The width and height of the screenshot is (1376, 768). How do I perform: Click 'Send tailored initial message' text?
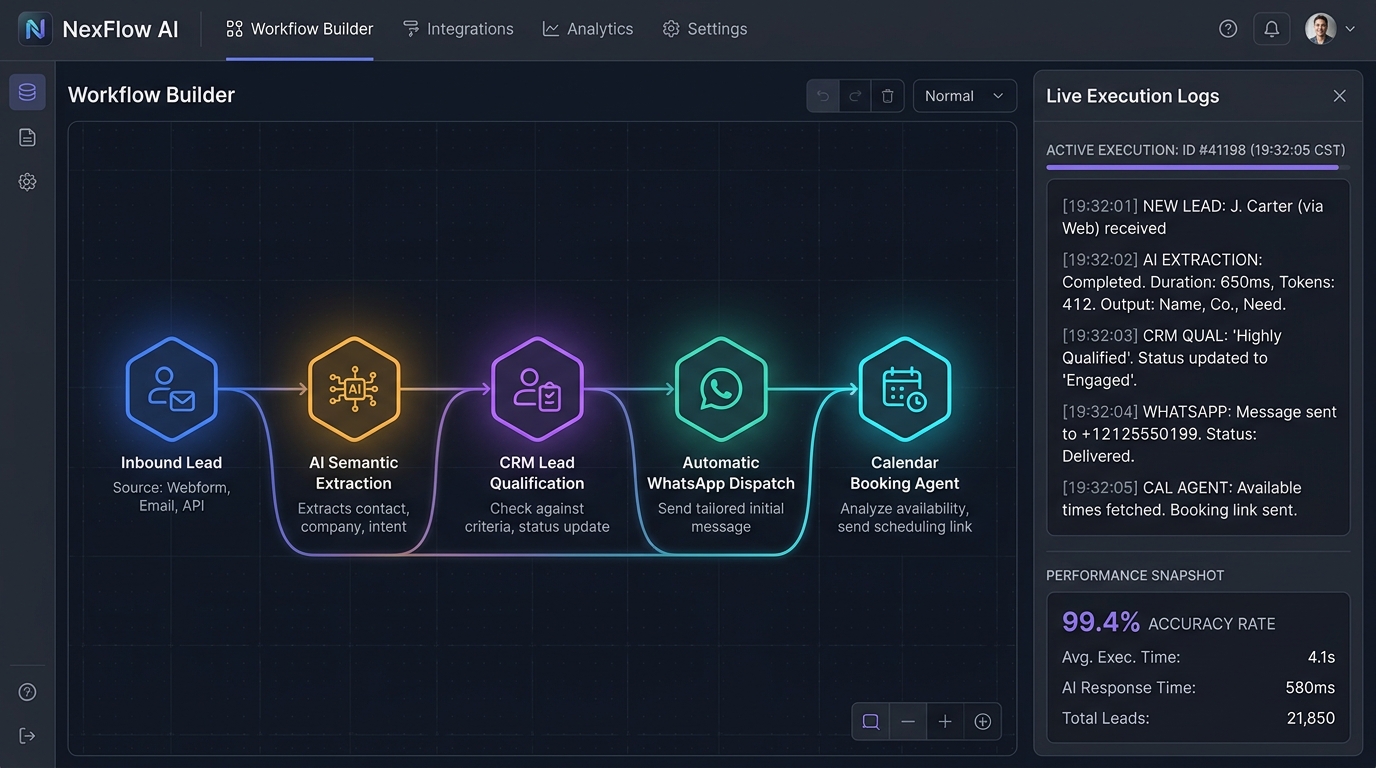(721, 518)
